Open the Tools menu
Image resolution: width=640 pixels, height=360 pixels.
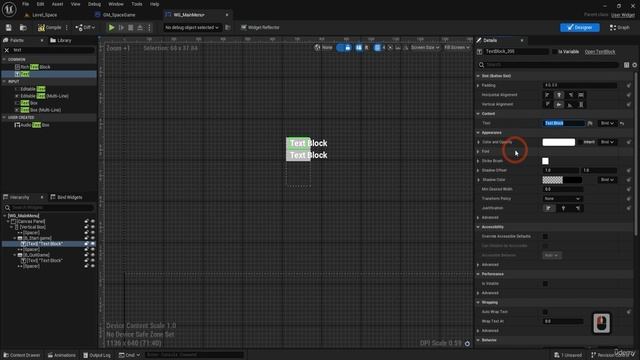pos(137,4)
